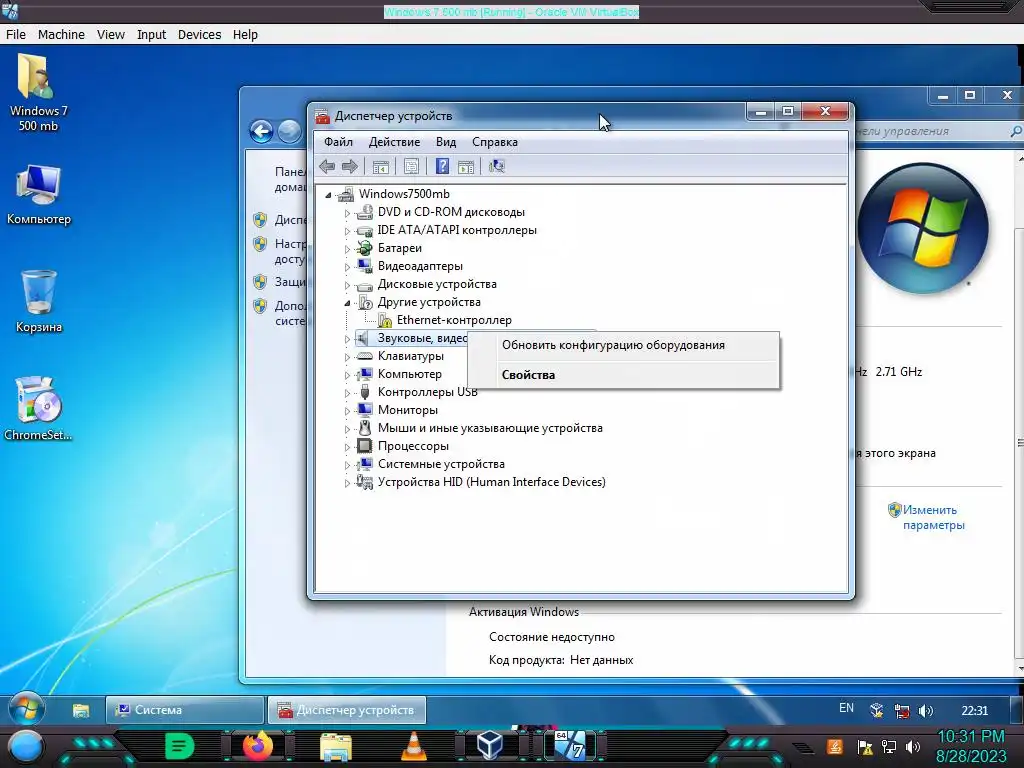Collapse the Windows7500mb root node
This screenshot has height=768, width=1024.
(x=328, y=195)
